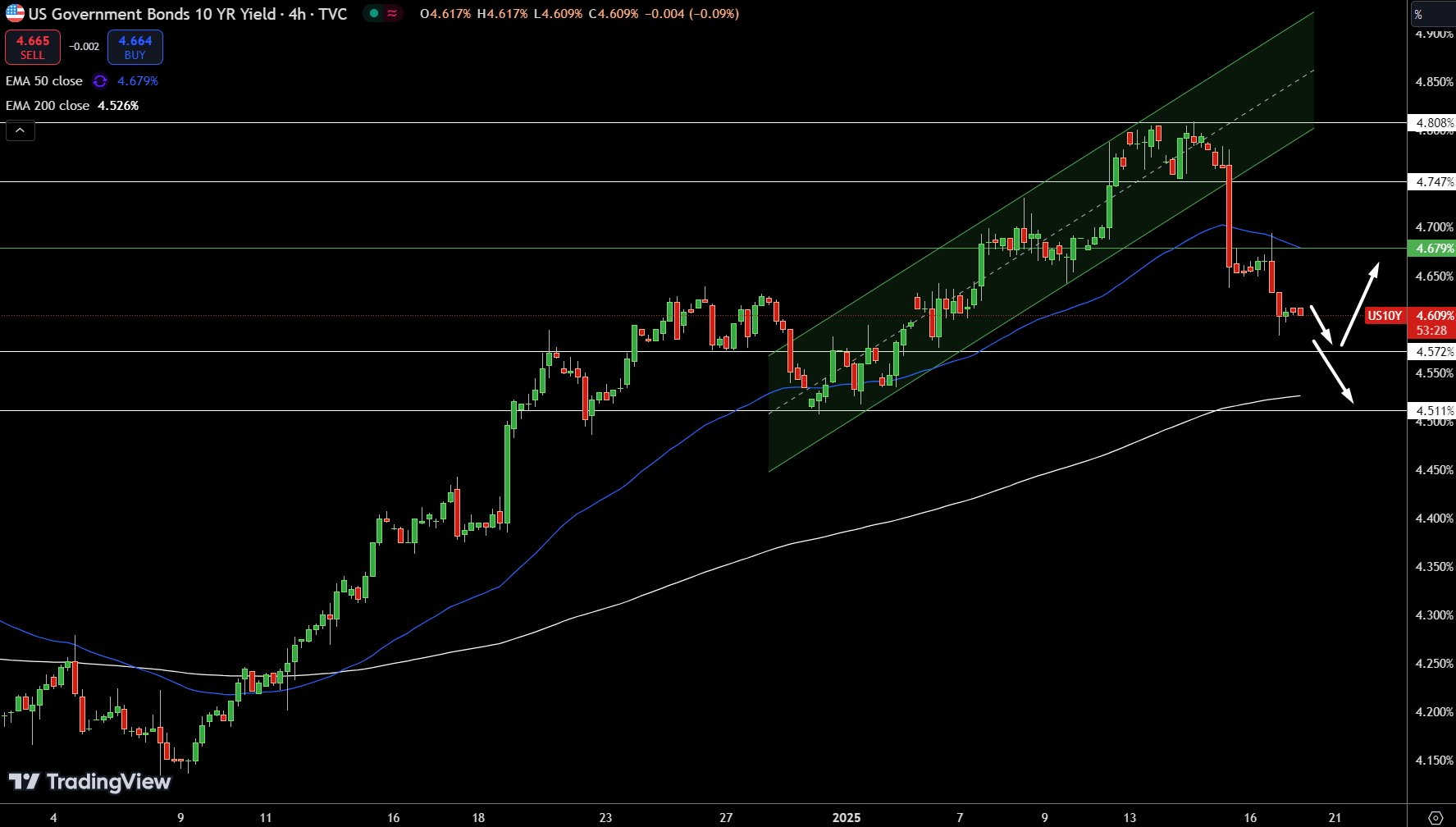1456x827 pixels.
Task: Click the change value -0.004 (-0.09%)
Action: pyautogui.click(x=691, y=14)
